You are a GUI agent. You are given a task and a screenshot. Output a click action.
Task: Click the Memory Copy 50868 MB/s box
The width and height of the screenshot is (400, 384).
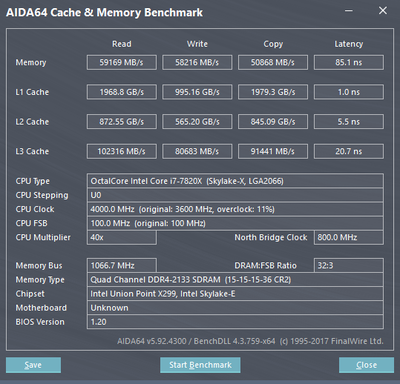pos(273,62)
